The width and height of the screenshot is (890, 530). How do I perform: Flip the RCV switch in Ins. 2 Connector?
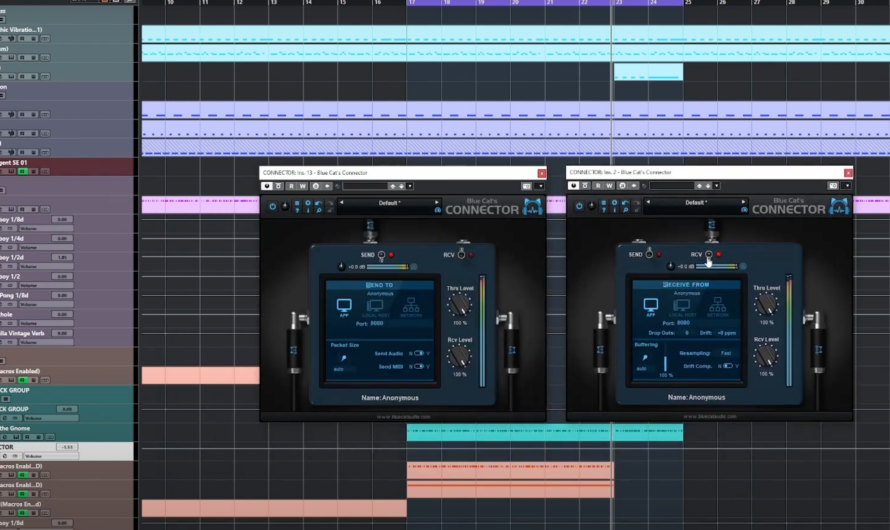(x=709, y=255)
